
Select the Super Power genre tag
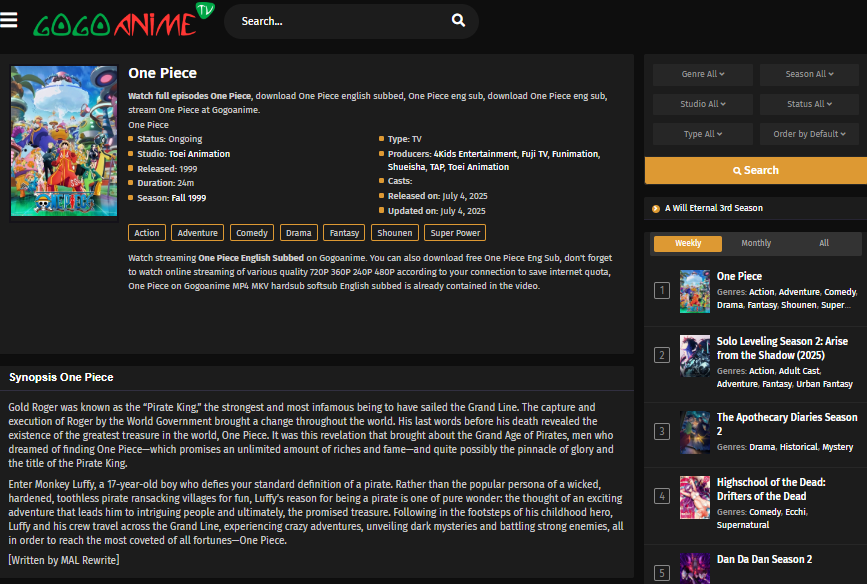click(x=455, y=233)
